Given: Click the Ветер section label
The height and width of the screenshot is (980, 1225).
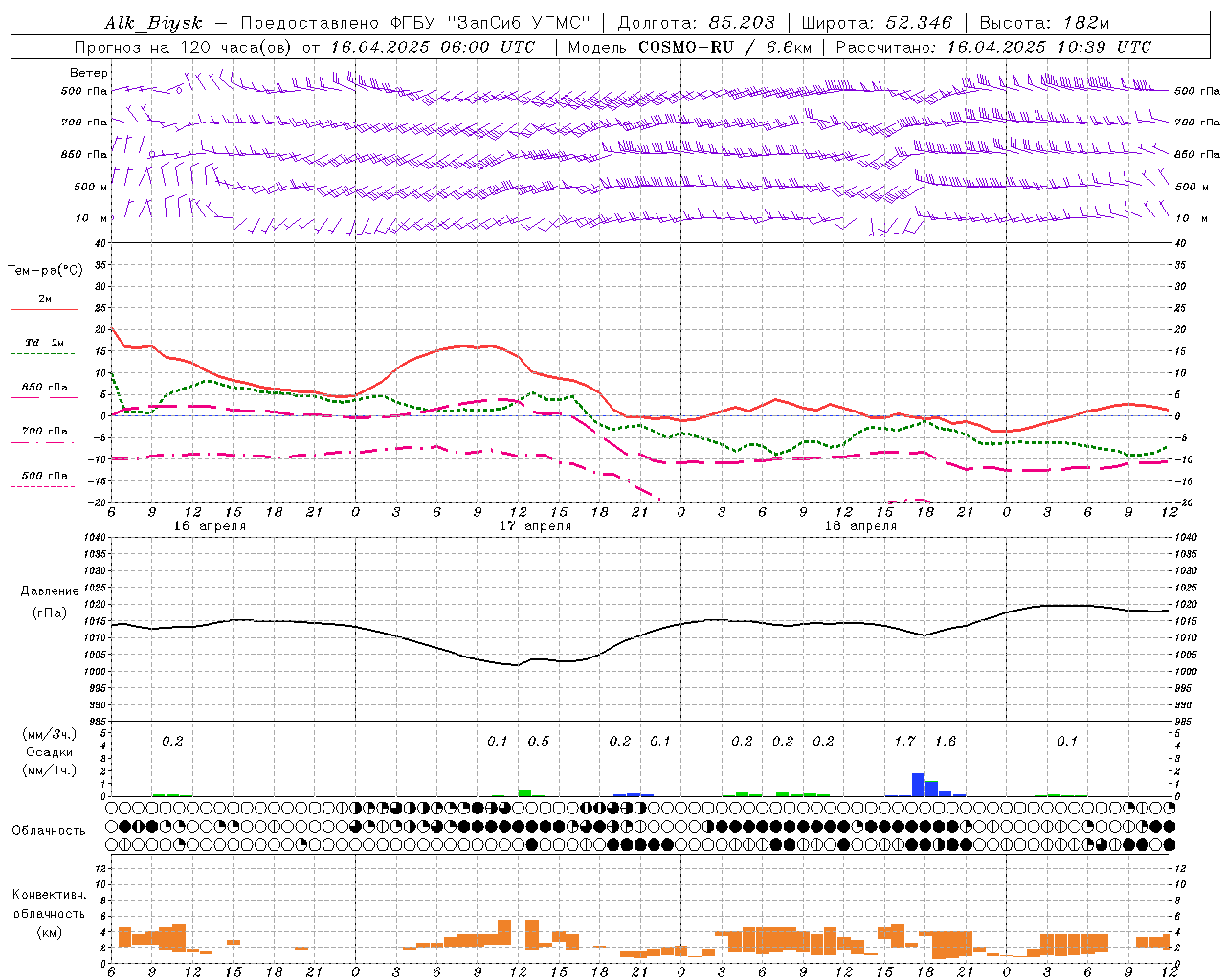Looking at the screenshot, I should tap(89, 73).
